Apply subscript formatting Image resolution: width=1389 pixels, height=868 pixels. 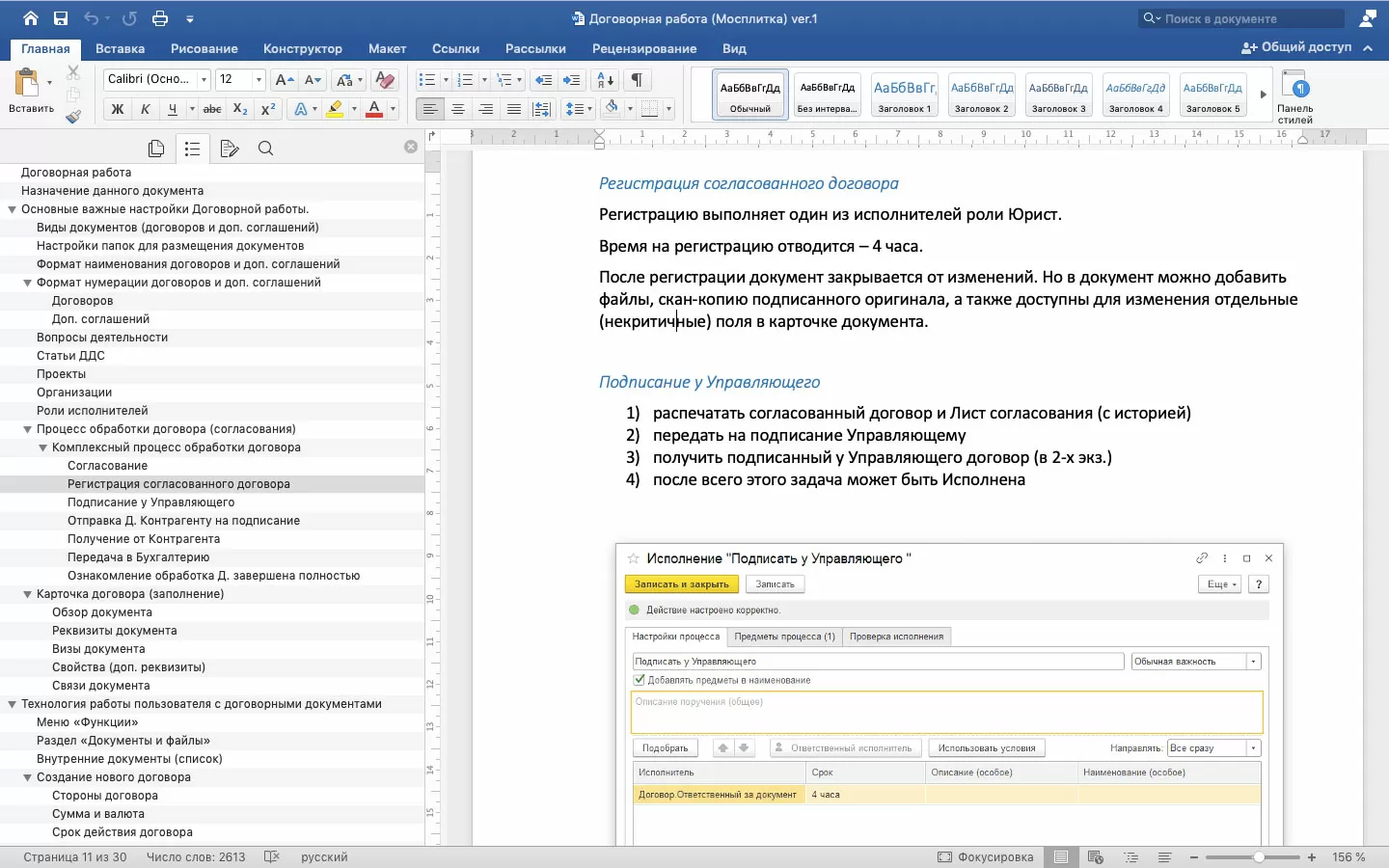pyautogui.click(x=240, y=109)
